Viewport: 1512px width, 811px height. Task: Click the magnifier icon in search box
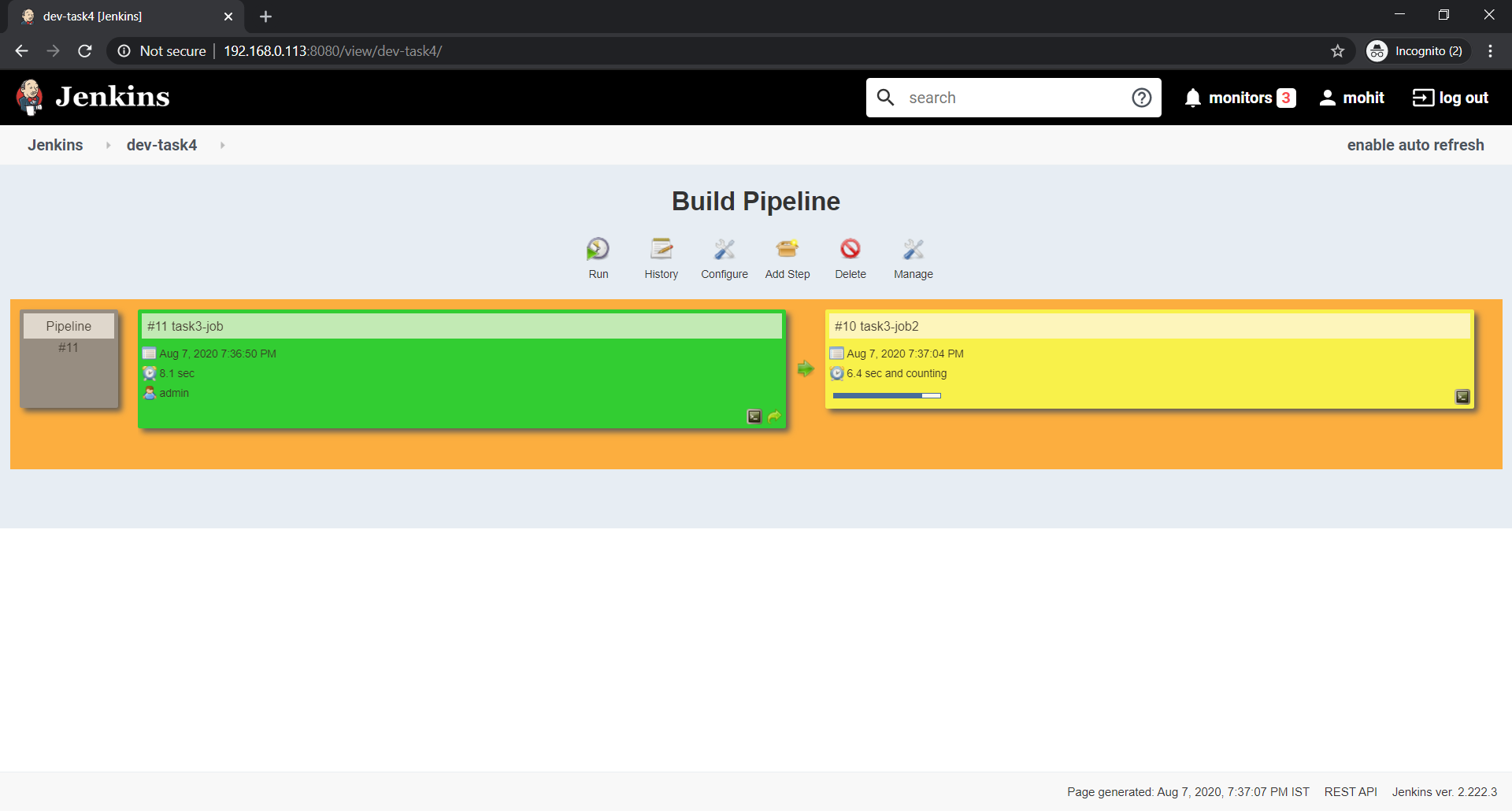(x=885, y=98)
